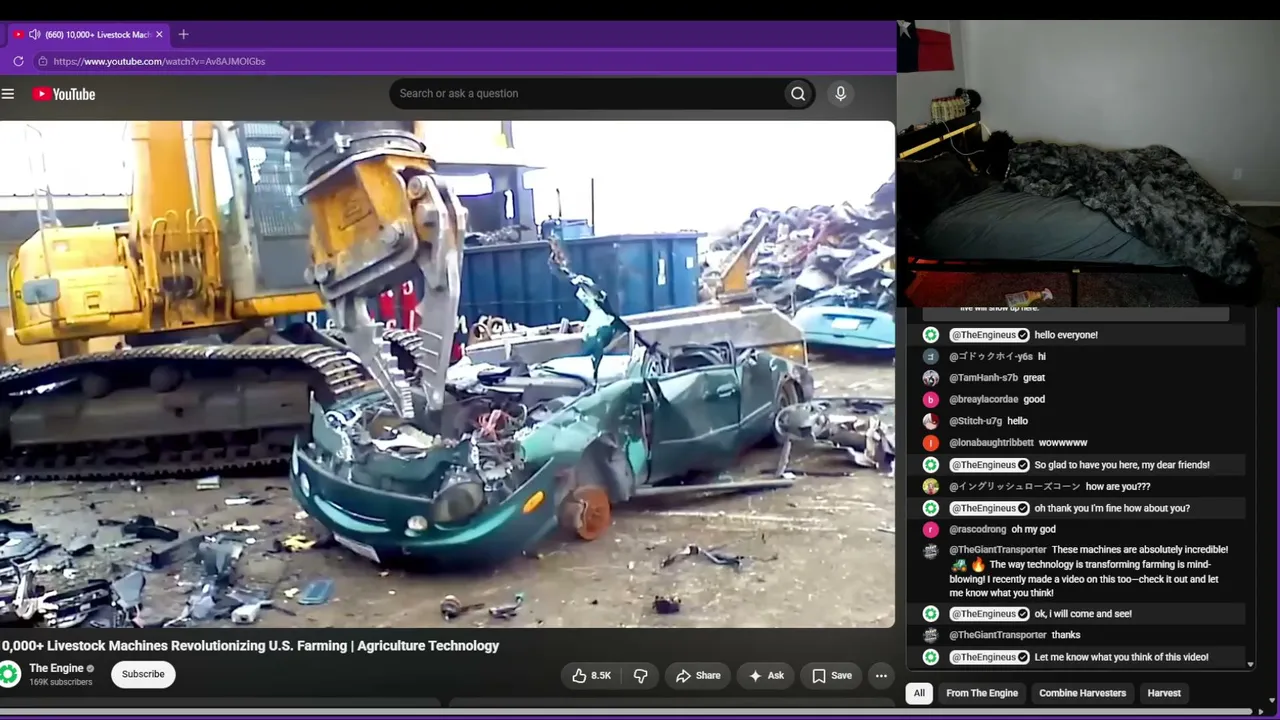1280x720 pixels.
Task: Open the more actions three-dot menu
Action: coord(881,676)
